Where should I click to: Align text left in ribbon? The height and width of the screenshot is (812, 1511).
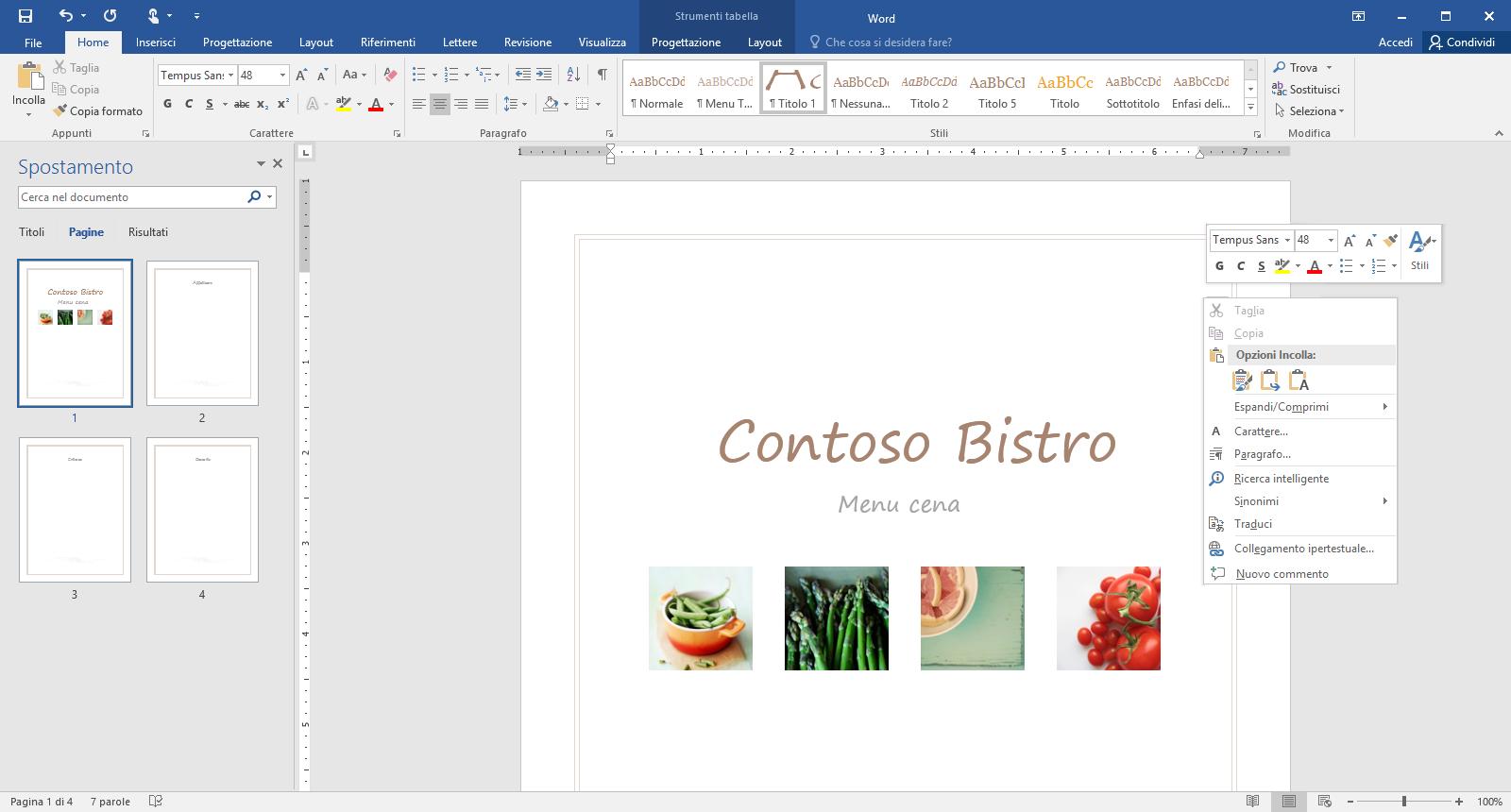[x=419, y=104]
